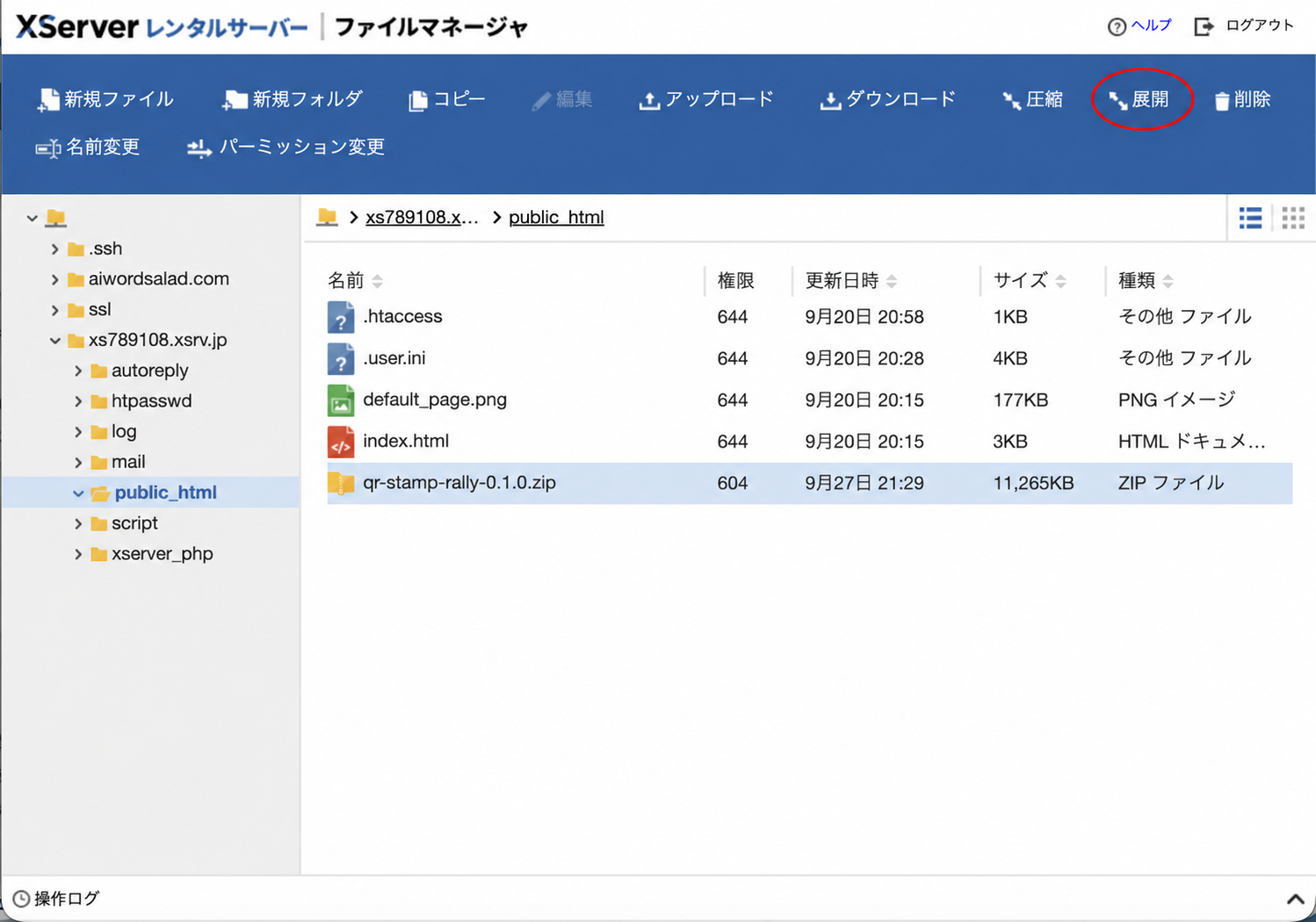The width and height of the screenshot is (1316, 922).
Task: Change permissions via パーミッション変更
Action: tap(286, 148)
